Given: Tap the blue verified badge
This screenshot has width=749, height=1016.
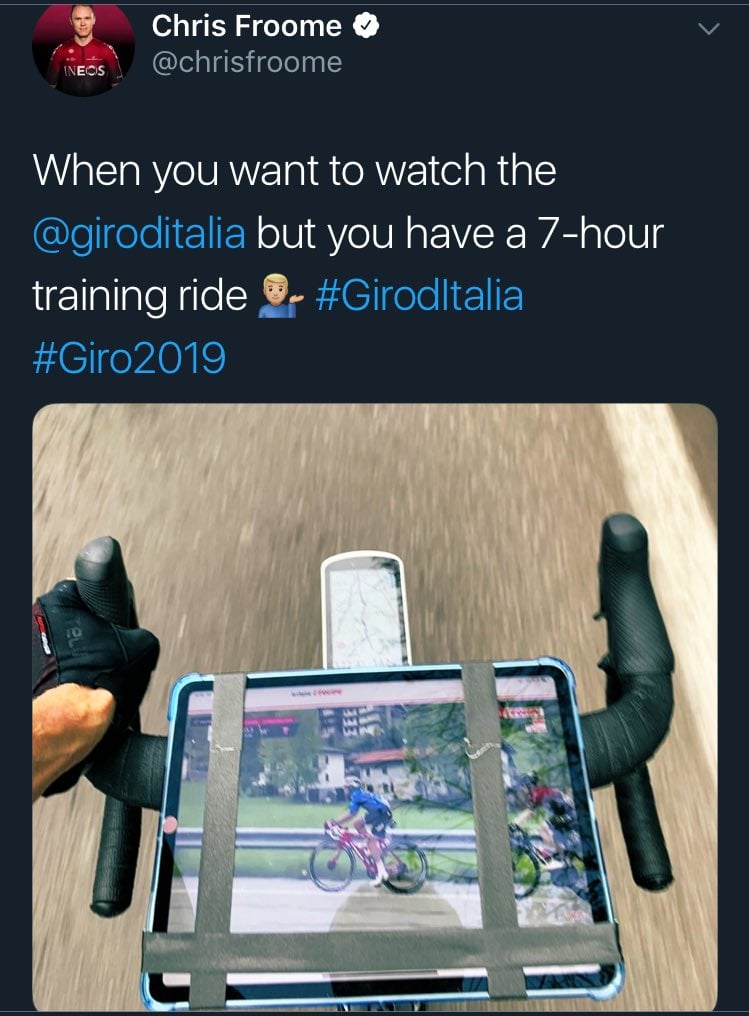Looking at the screenshot, I should (x=366, y=26).
